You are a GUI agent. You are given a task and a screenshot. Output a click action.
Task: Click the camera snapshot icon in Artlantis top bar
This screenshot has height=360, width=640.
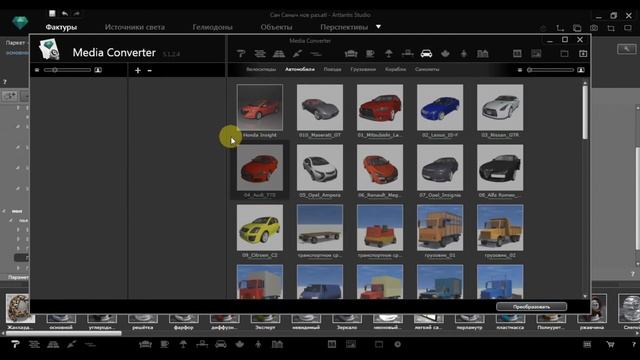594,28
